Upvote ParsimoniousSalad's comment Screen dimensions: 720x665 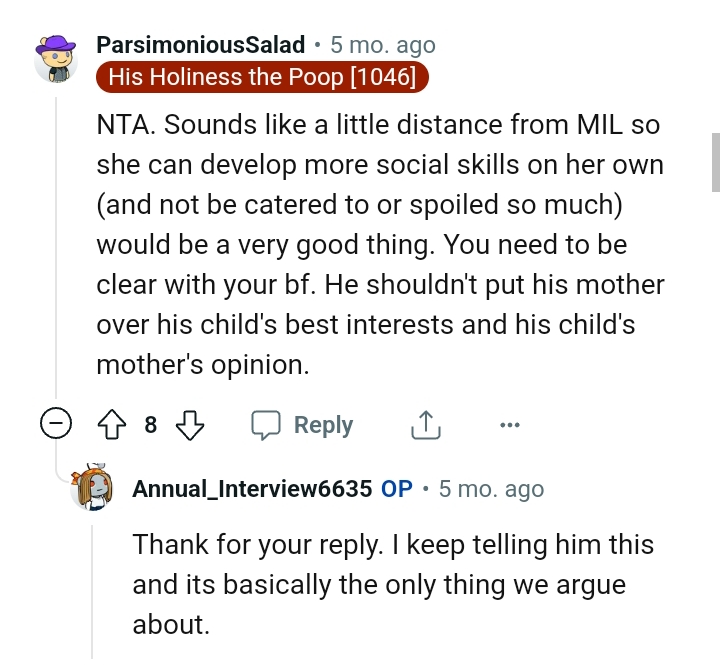pyautogui.click(x=113, y=426)
